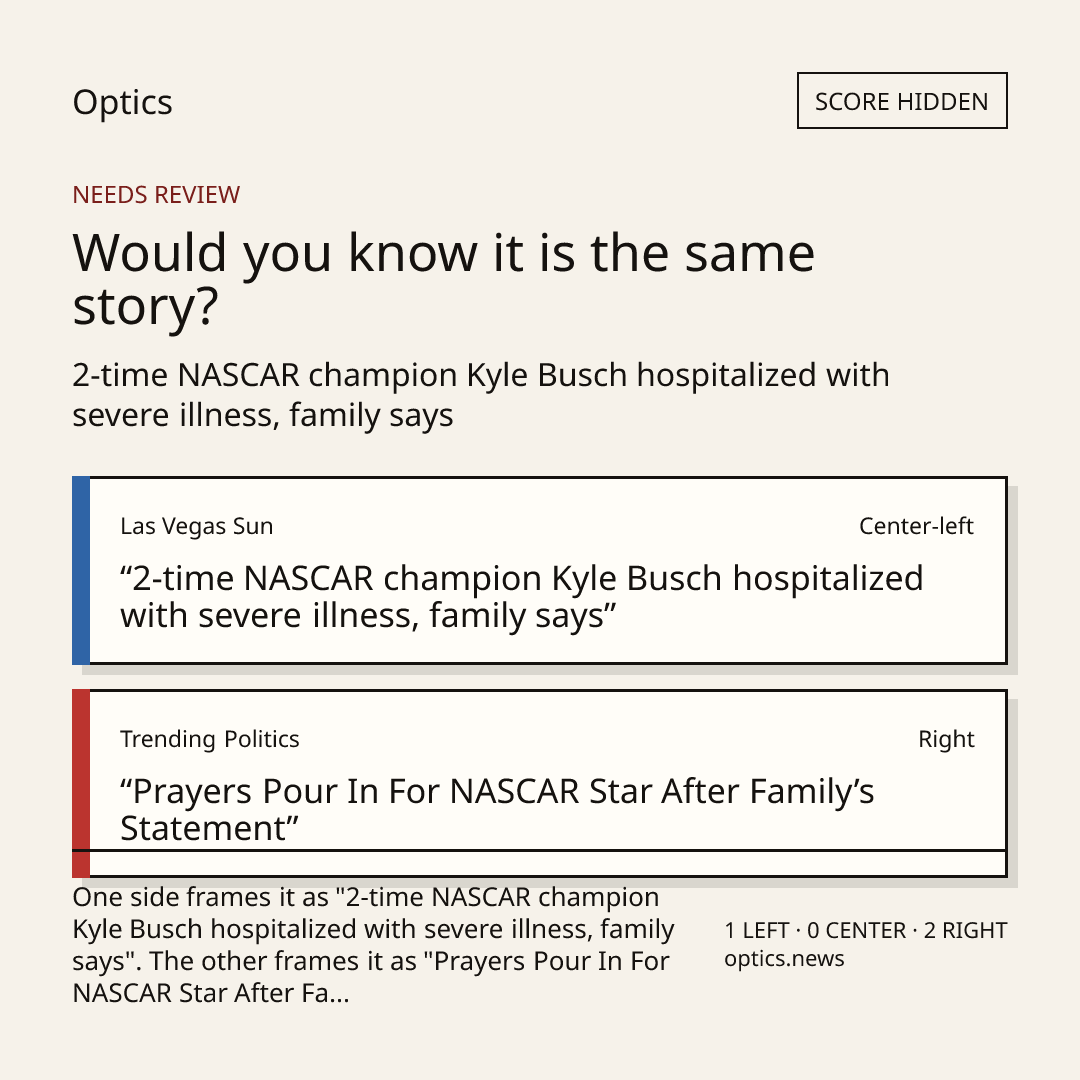The width and height of the screenshot is (1080, 1080).
Task: Click the blue bias stripe
Action: click(81, 570)
